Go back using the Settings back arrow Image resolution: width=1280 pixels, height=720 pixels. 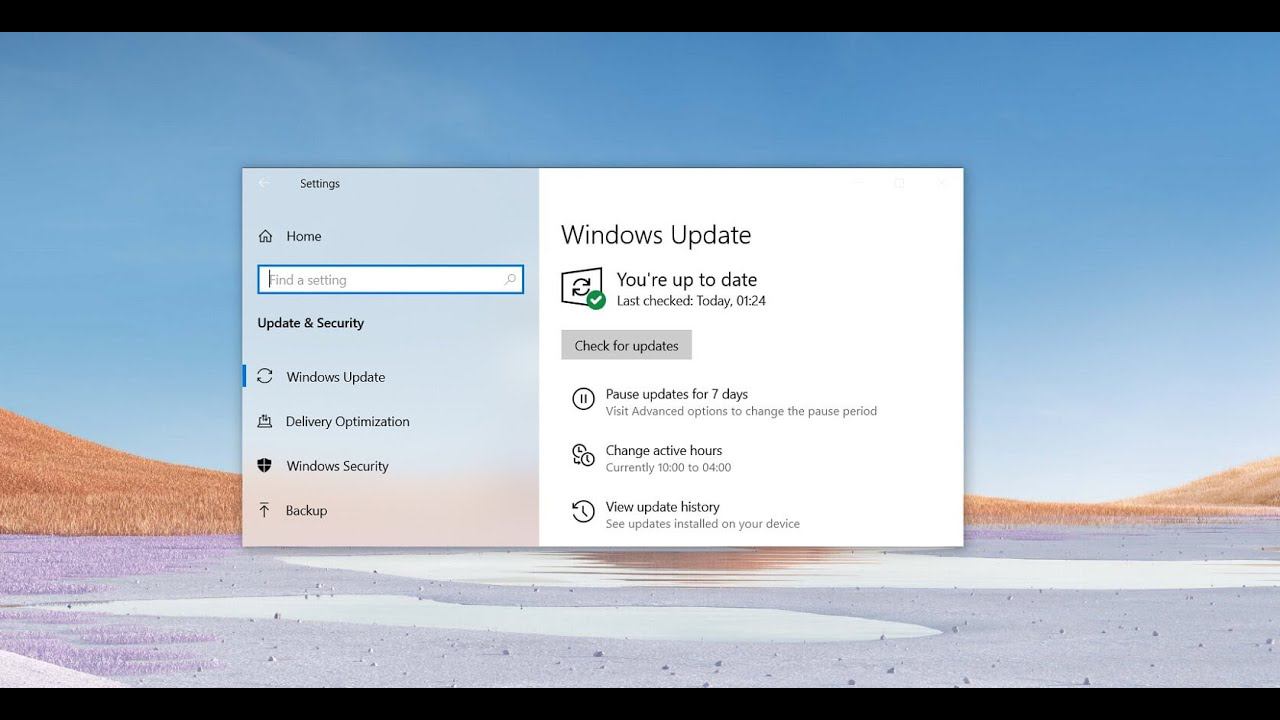pos(264,183)
